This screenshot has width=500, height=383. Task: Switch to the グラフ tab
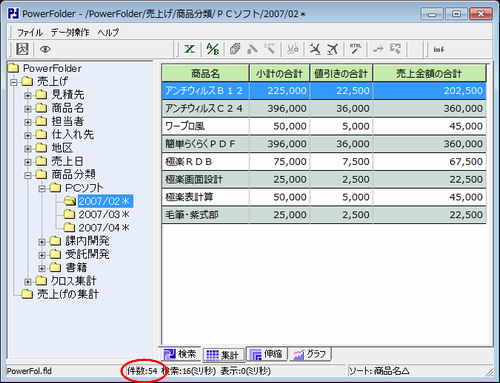311,354
